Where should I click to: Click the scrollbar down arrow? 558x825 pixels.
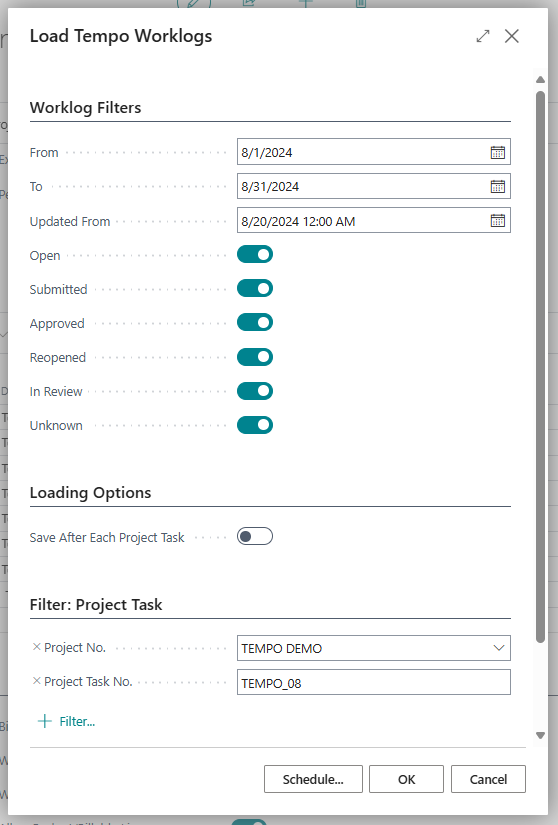(540, 736)
